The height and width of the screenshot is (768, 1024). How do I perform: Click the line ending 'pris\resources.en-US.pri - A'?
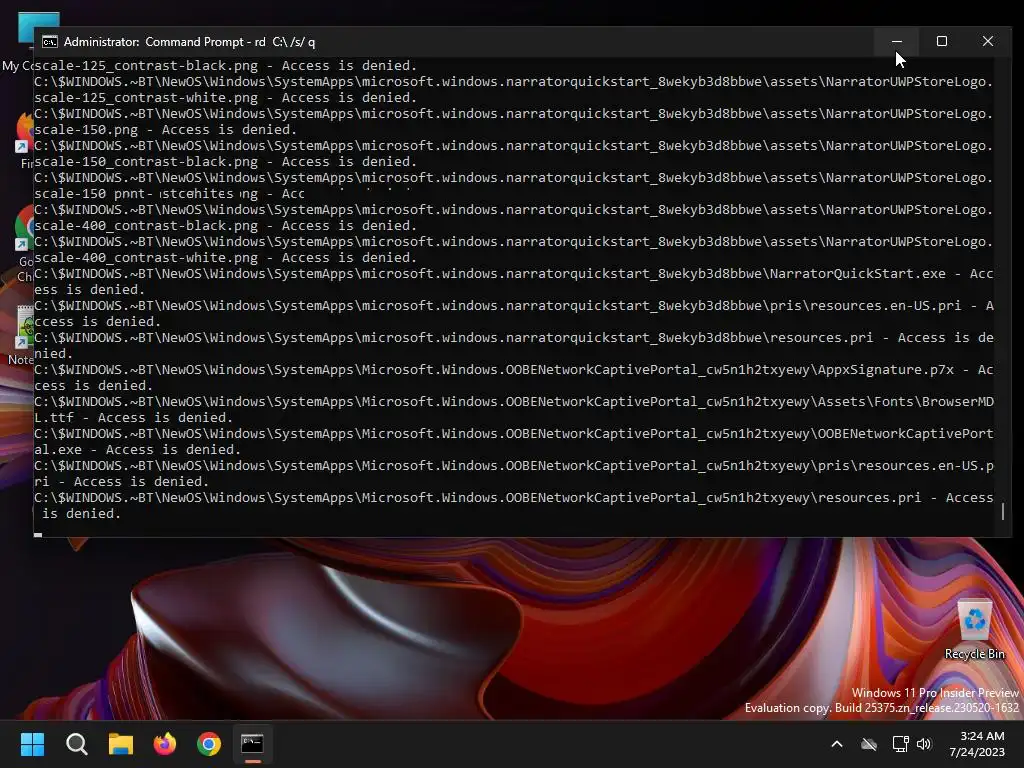click(513, 306)
